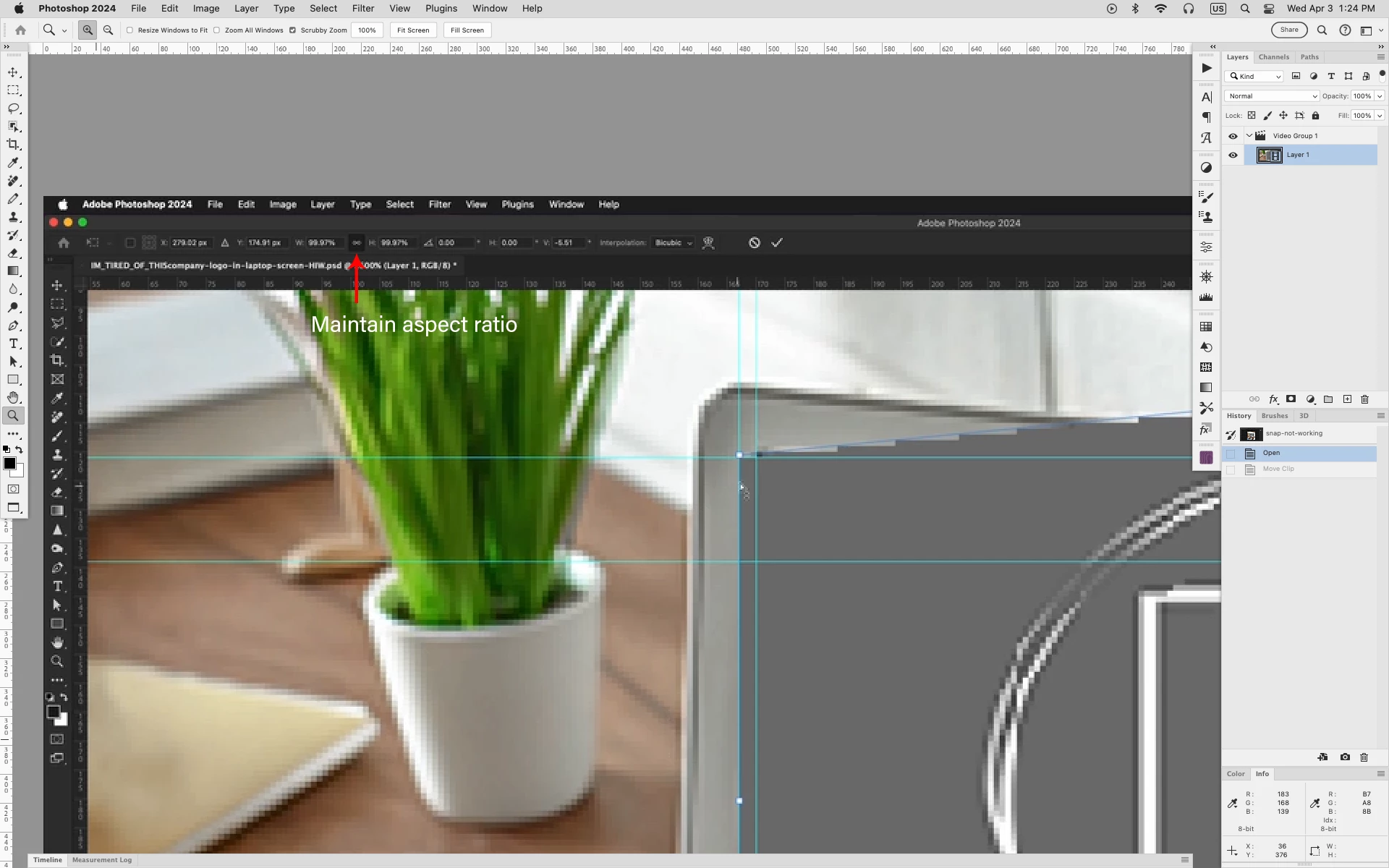The image size is (1389, 868).
Task: Click the foreground color swatch
Action: [x=9, y=463]
